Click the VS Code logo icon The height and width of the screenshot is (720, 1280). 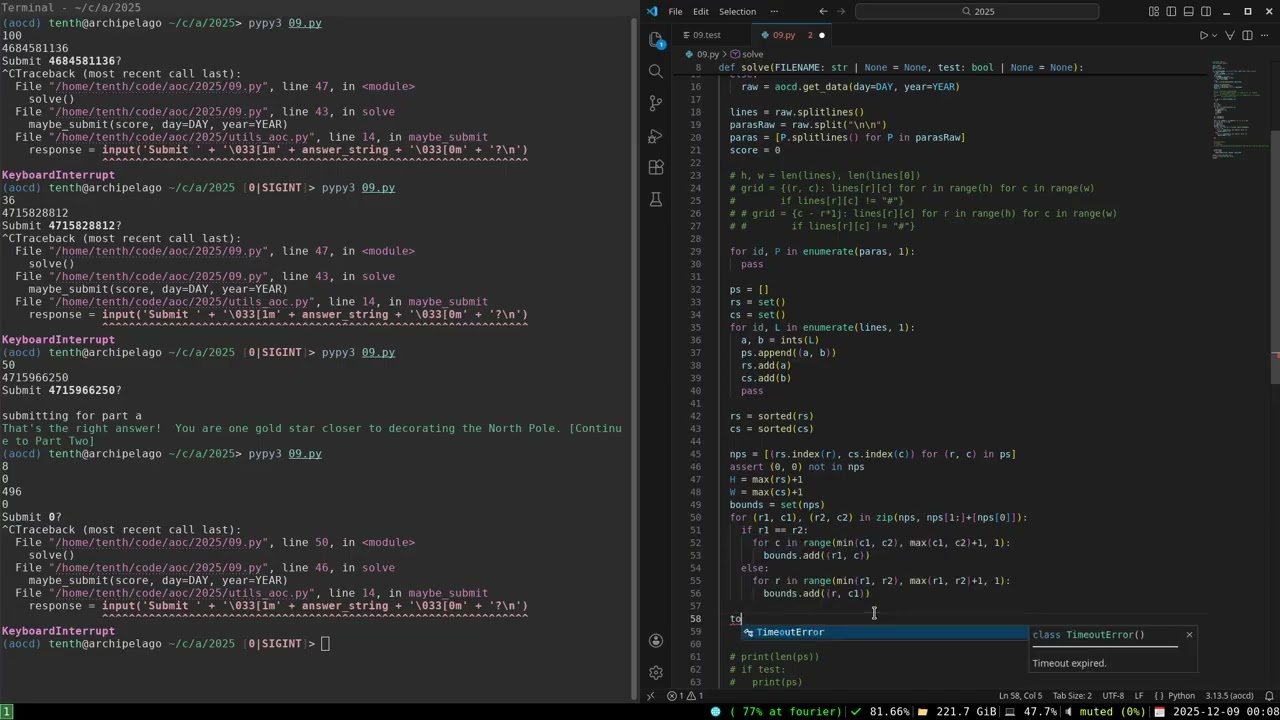pos(652,11)
